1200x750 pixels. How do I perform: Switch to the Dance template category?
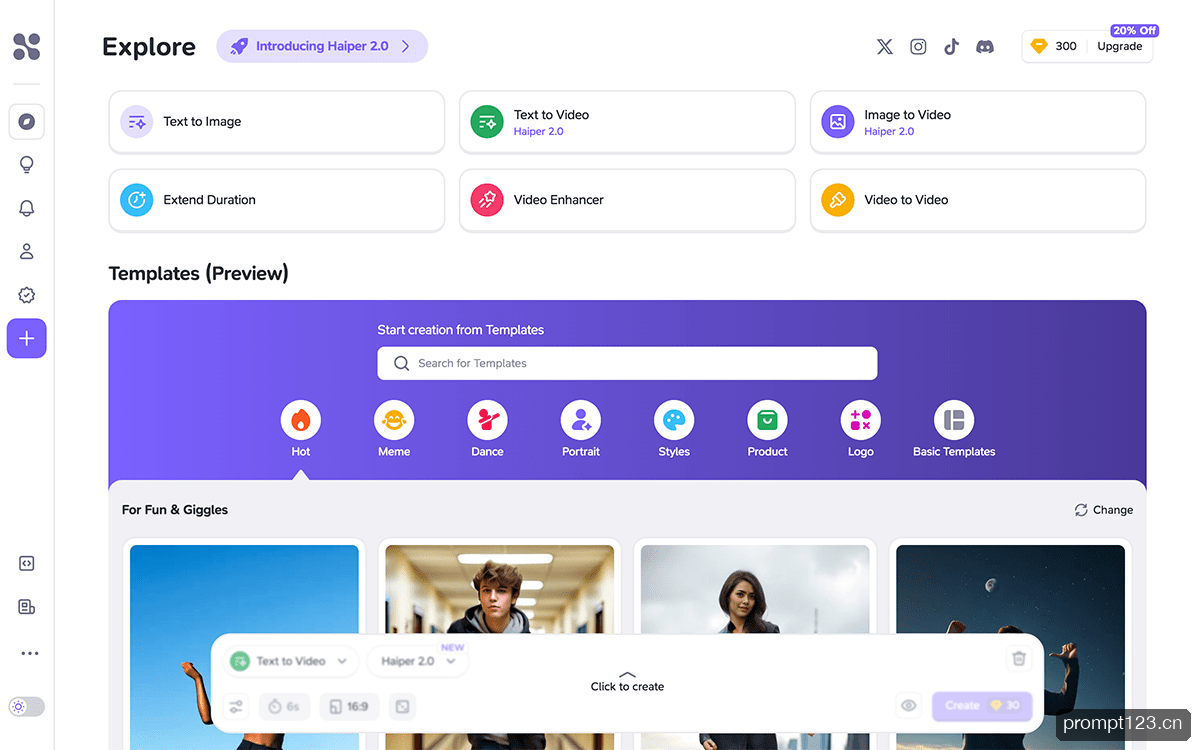tap(487, 430)
